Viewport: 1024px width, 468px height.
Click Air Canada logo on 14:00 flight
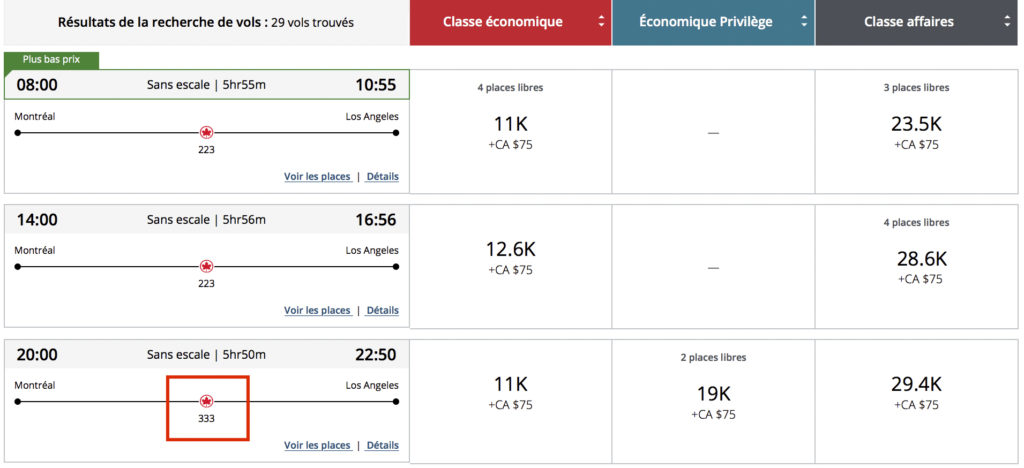point(207,266)
